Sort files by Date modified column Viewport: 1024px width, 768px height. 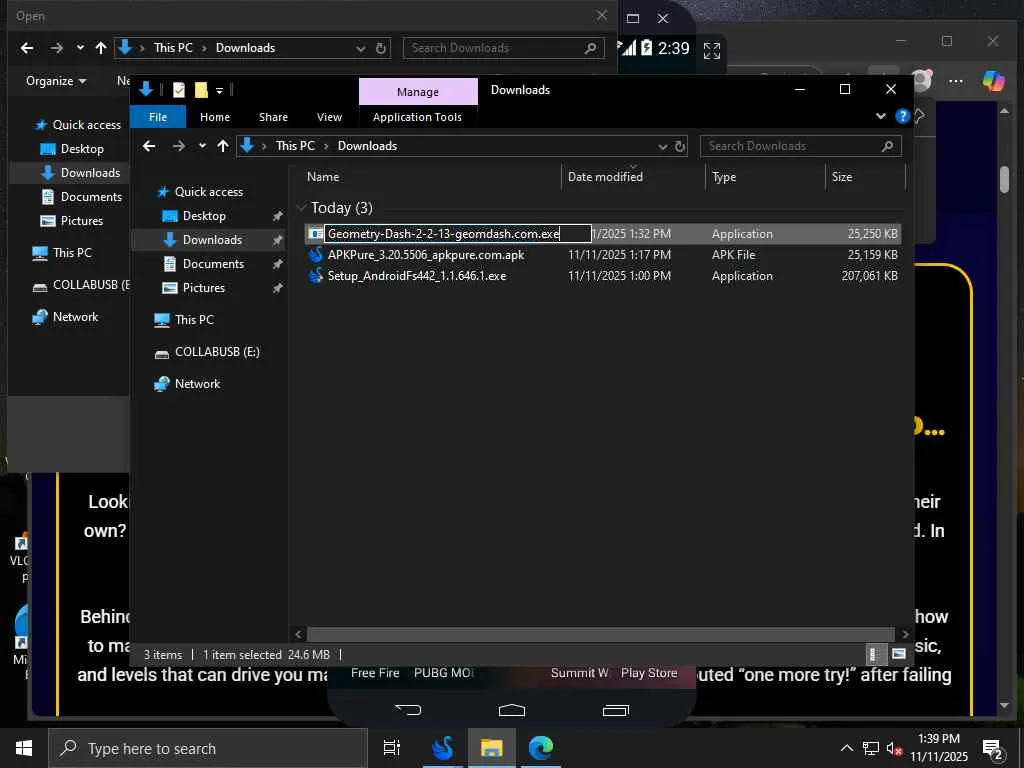coord(633,177)
